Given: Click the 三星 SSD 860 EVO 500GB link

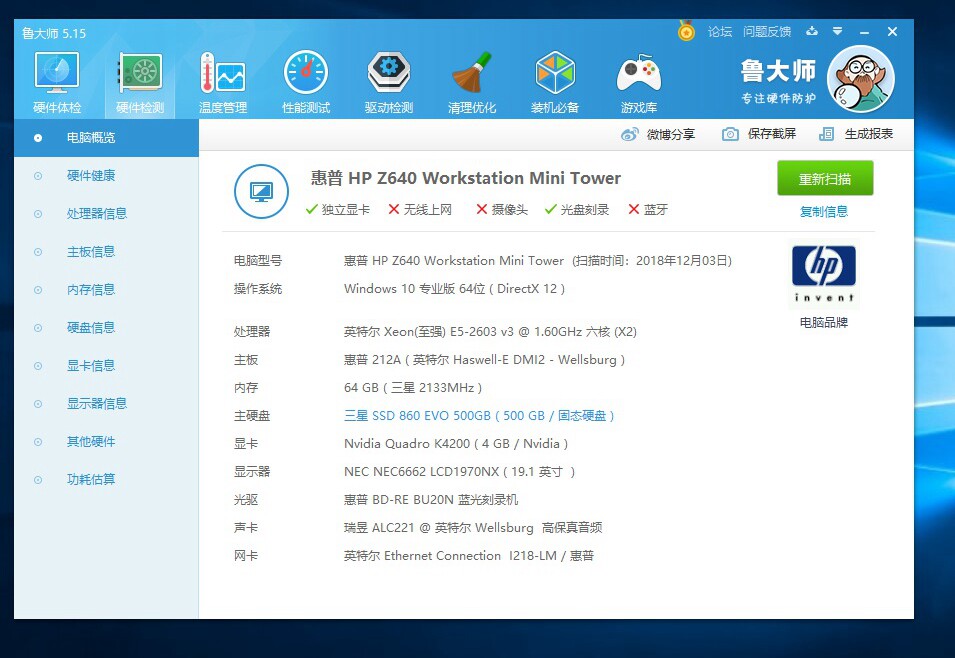Looking at the screenshot, I should 479,416.
